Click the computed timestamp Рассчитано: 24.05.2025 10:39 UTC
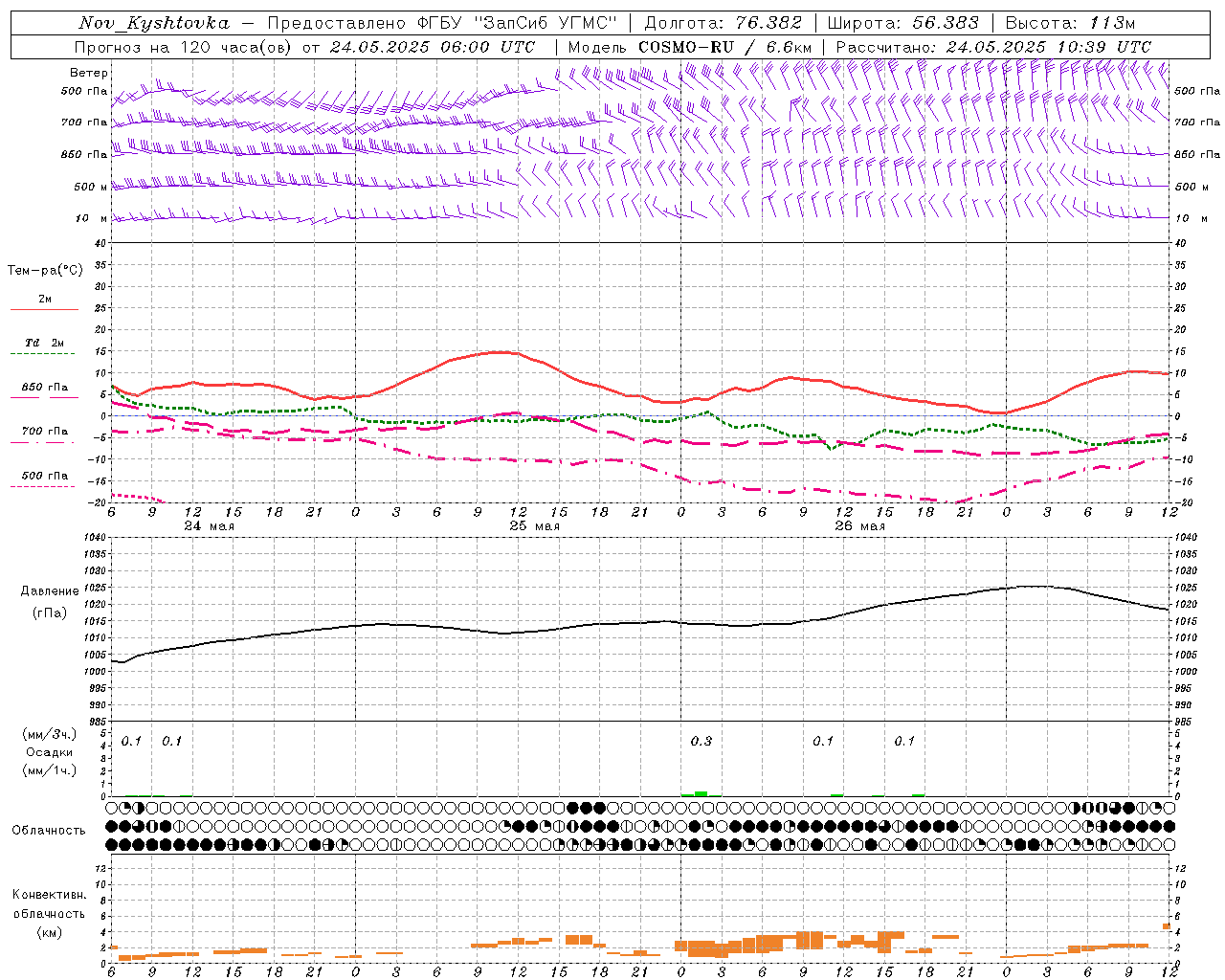The height and width of the screenshot is (980, 1225). (993, 47)
